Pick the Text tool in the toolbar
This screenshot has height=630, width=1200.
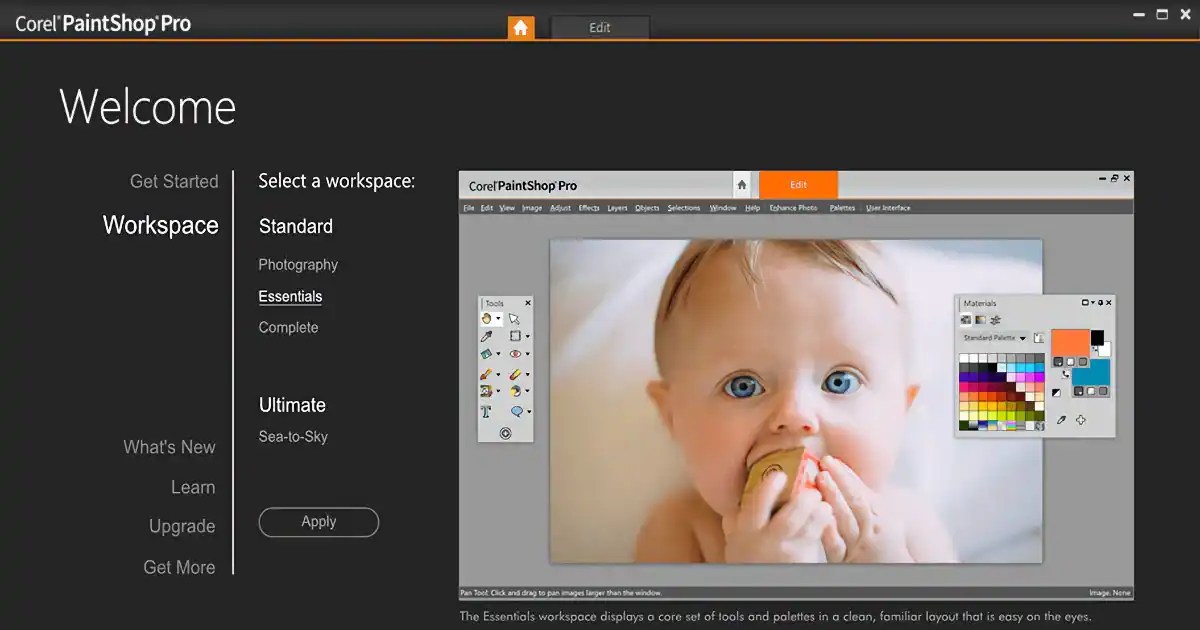pyautogui.click(x=486, y=411)
